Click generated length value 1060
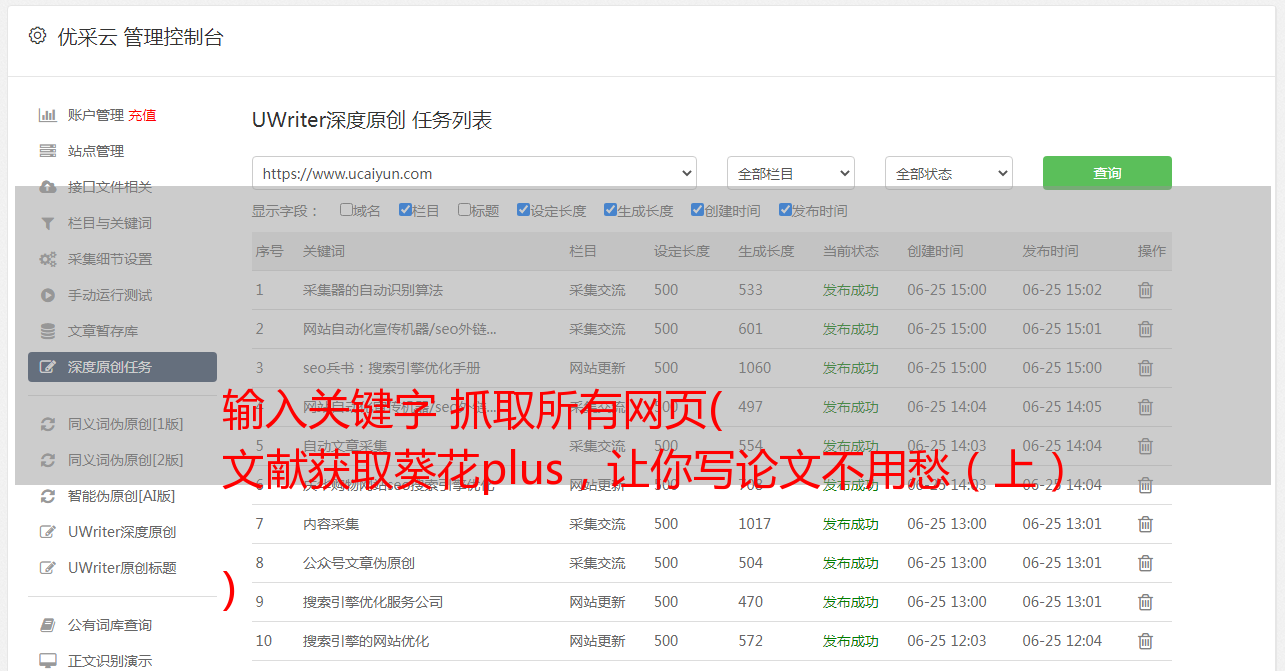 point(755,368)
